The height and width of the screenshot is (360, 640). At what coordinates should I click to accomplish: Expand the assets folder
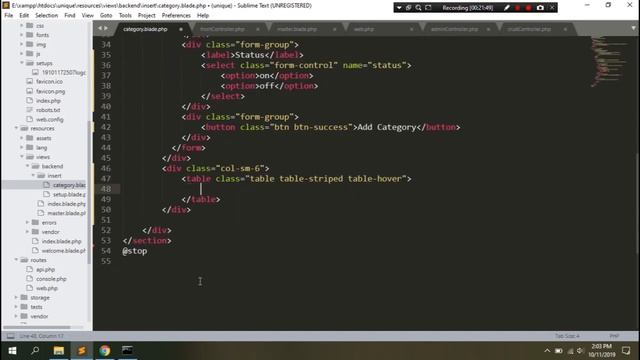pyautogui.click(x=22, y=138)
